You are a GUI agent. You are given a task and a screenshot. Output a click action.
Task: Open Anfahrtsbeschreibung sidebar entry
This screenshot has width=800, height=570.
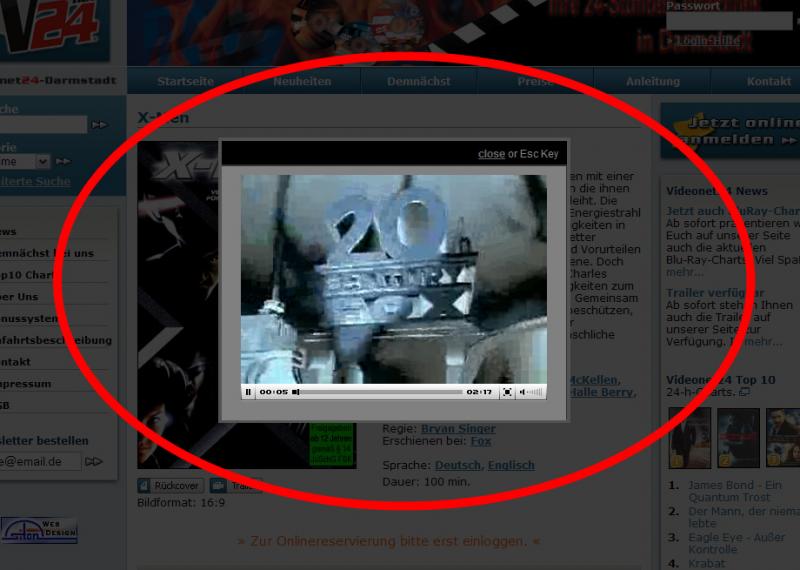(55, 340)
